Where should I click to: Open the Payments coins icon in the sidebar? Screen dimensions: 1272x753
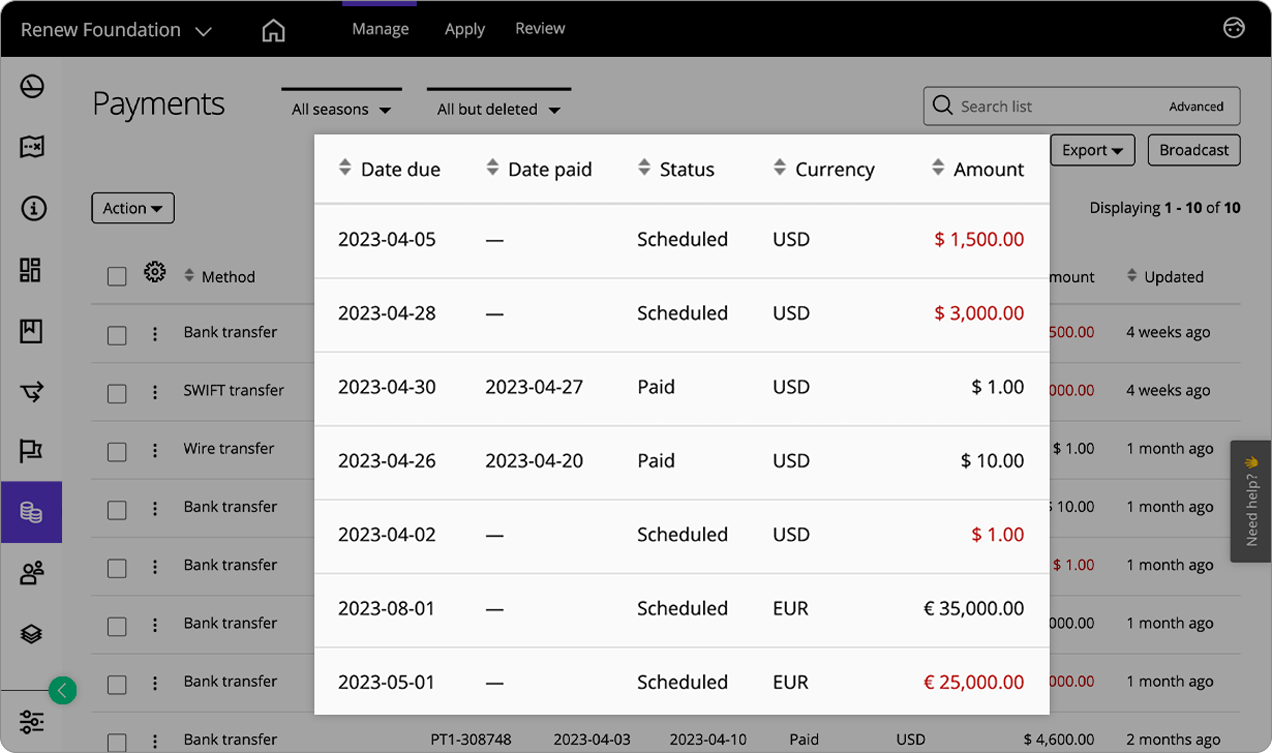pos(31,511)
